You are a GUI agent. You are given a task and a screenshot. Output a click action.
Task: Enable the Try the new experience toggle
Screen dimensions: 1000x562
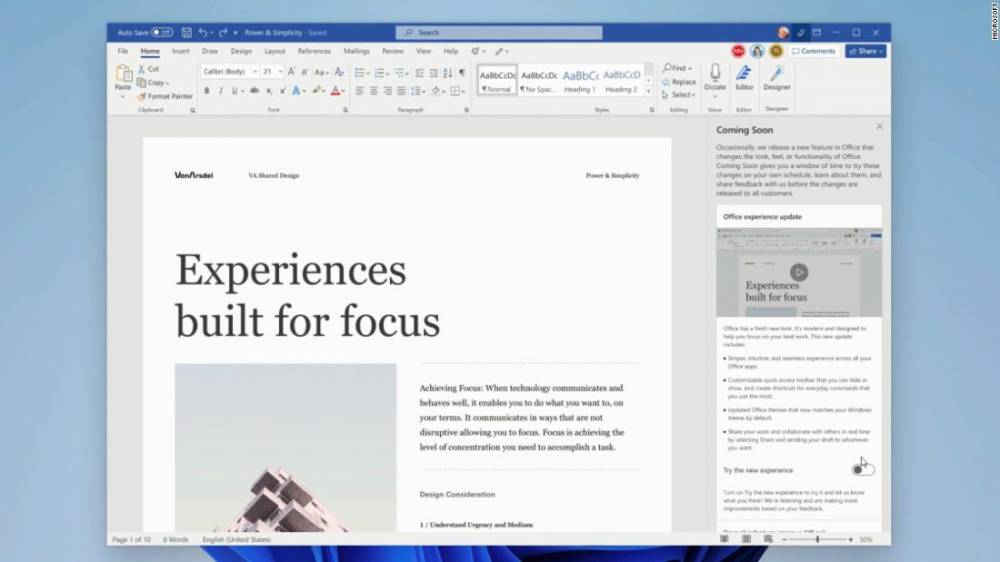click(x=862, y=469)
